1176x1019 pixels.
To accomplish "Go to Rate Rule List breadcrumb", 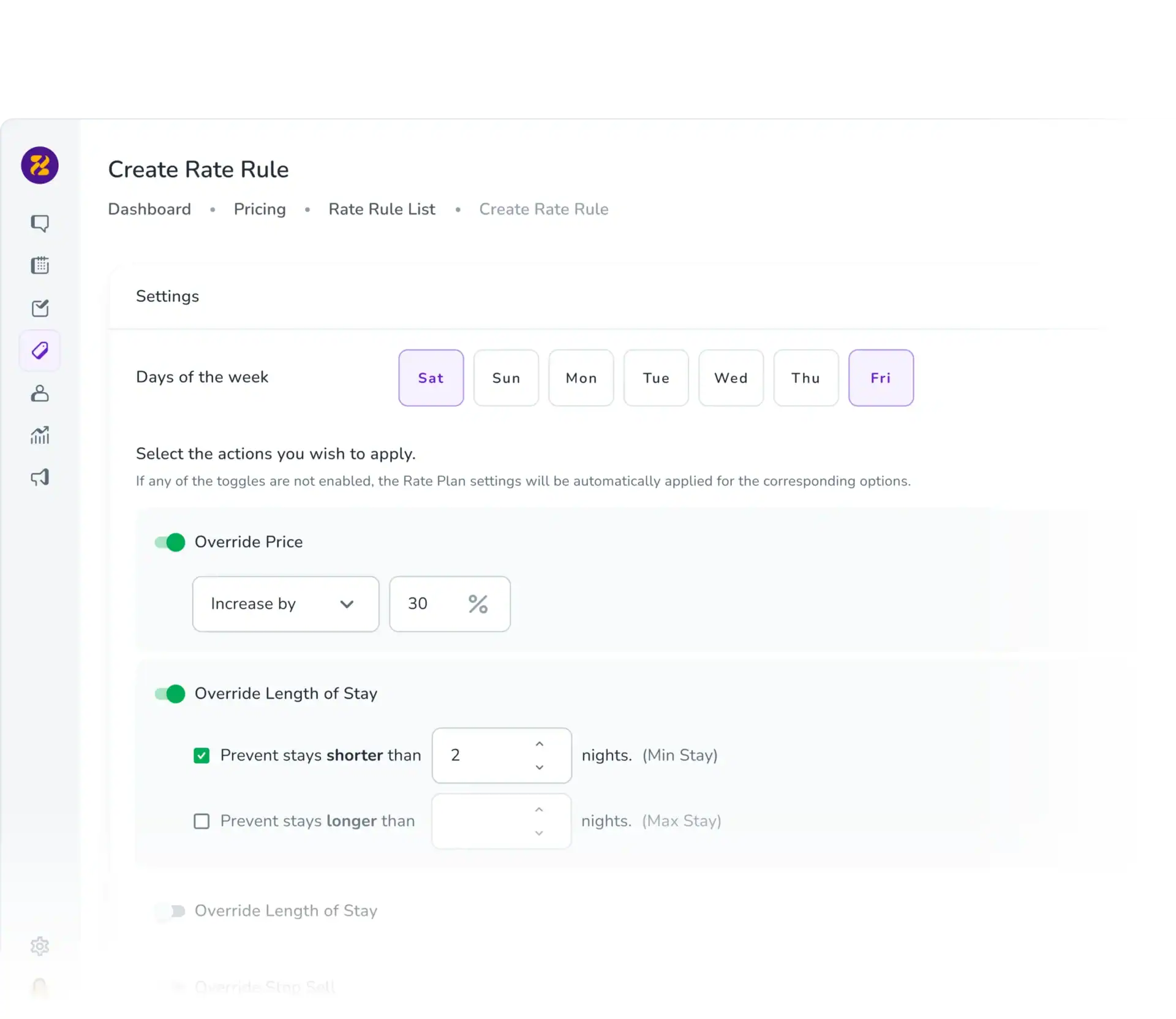I will tap(382, 210).
